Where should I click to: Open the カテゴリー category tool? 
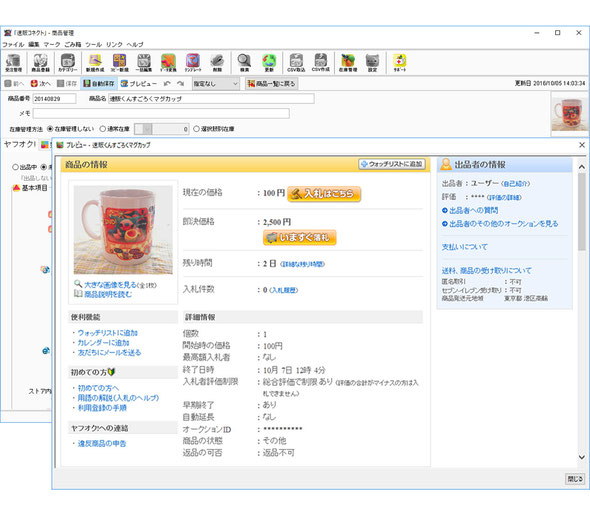68,63
